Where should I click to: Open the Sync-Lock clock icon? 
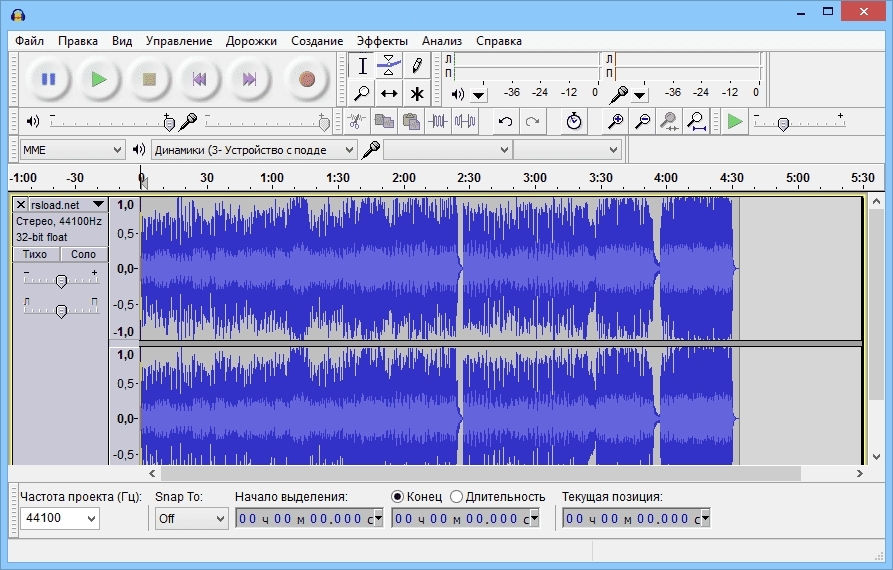(x=574, y=121)
